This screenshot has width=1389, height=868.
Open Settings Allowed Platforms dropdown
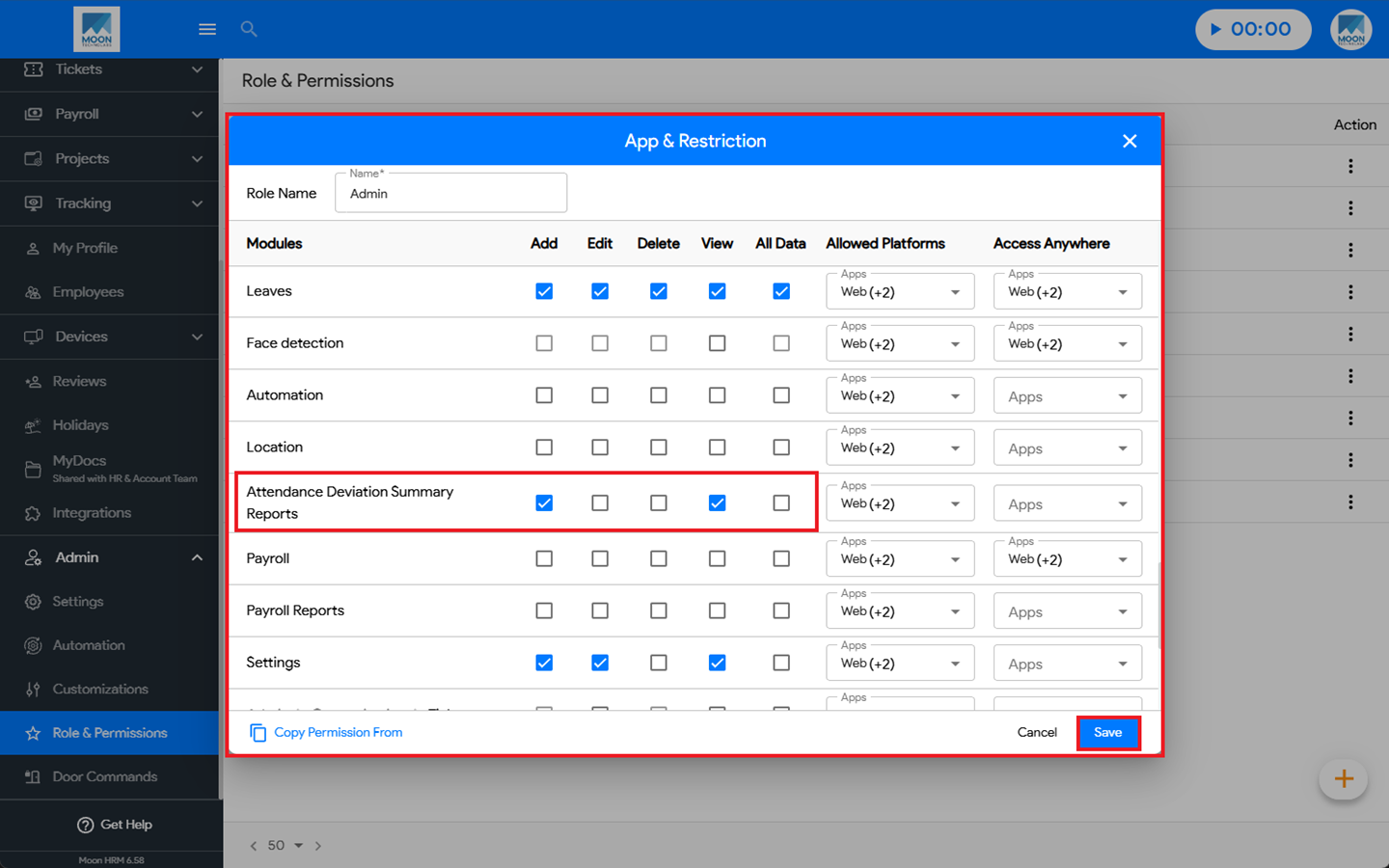(900, 664)
